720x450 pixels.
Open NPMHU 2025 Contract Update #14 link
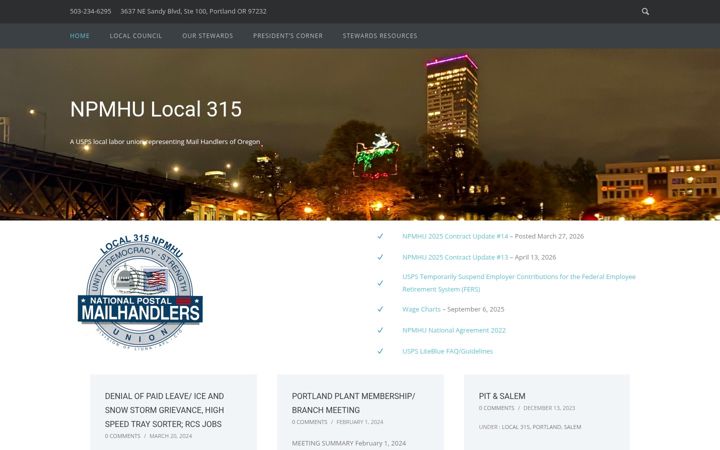455,236
